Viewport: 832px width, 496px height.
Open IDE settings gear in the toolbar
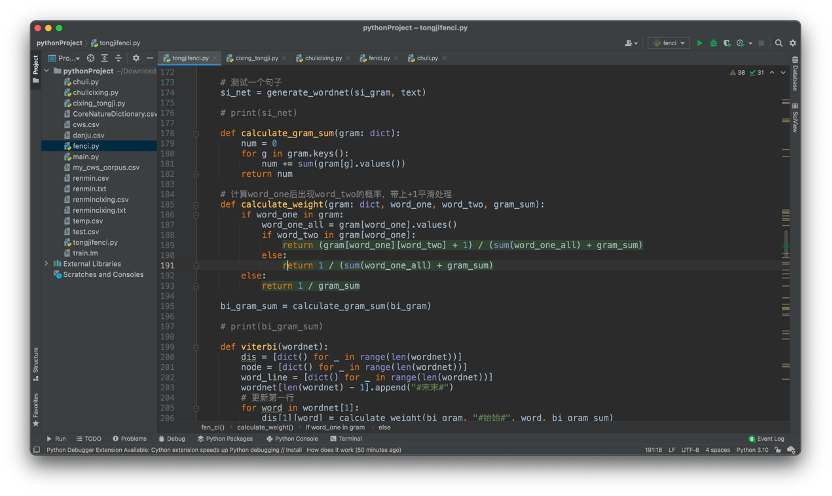pos(793,43)
